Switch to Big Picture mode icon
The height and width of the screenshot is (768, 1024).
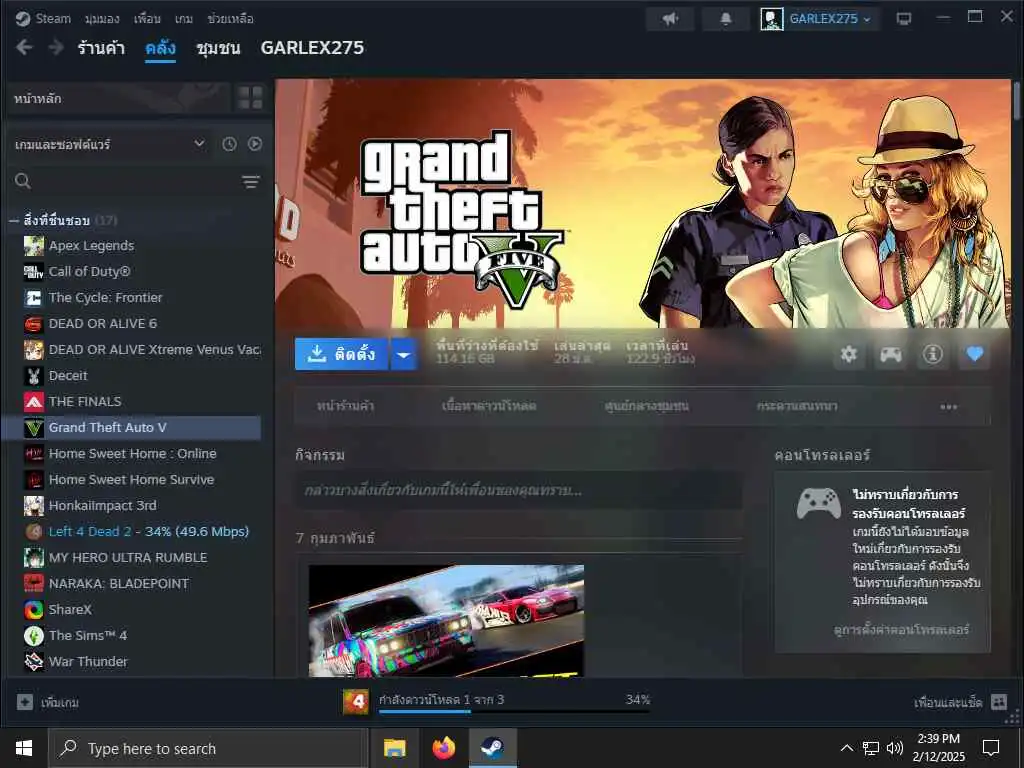(x=904, y=18)
